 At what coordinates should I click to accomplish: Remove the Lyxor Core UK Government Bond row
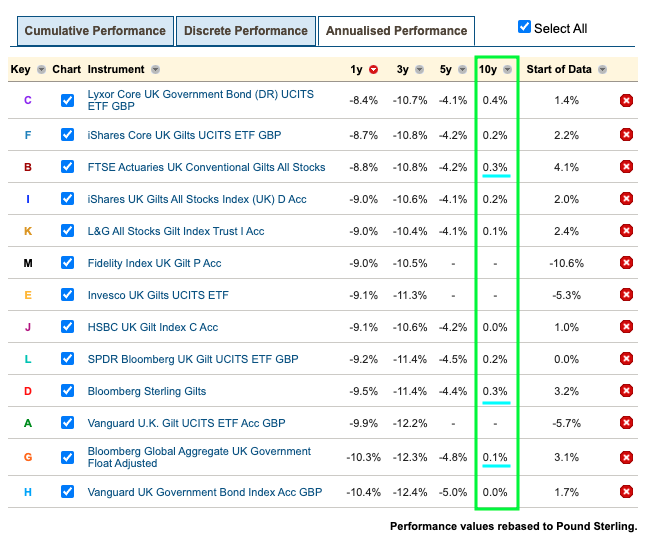pyautogui.click(x=627, y=101)
